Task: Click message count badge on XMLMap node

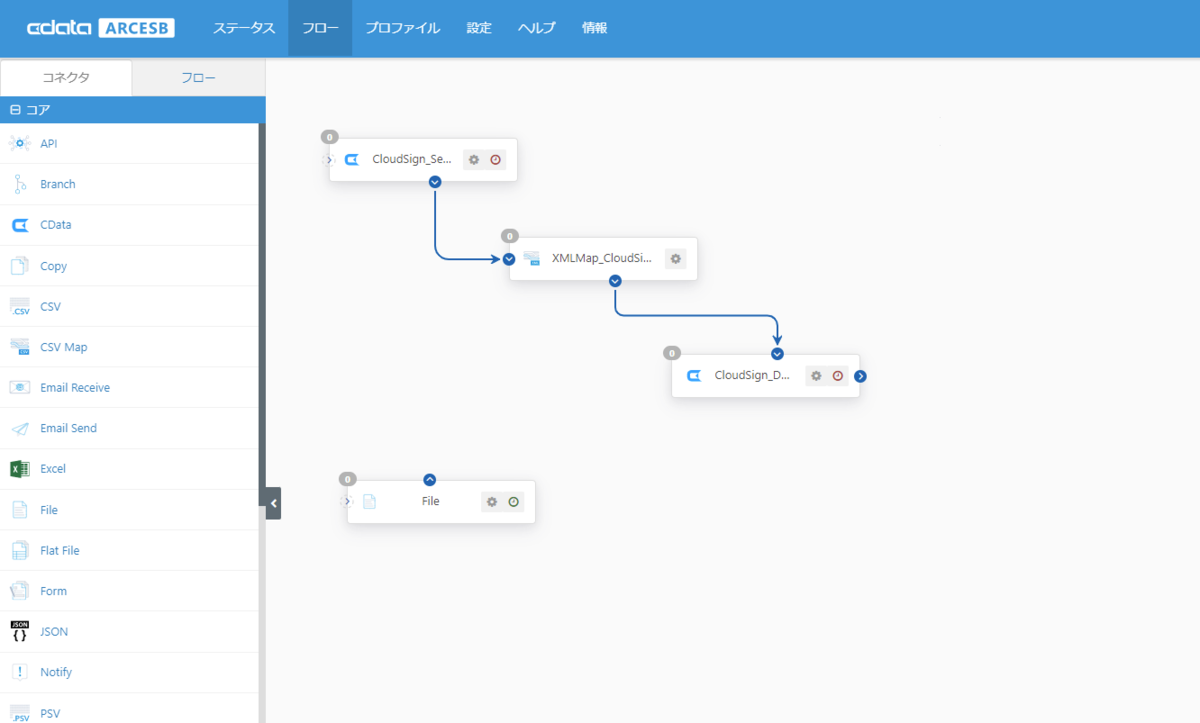Action: pyautogui.click(x=510, y=236)
